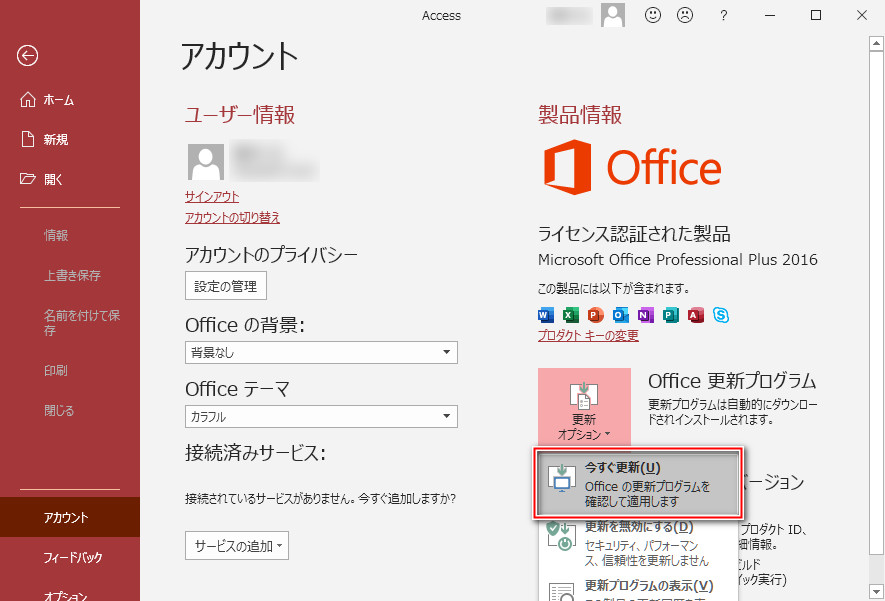
Task: Click the Word product icon
Action: click(546, 315)
